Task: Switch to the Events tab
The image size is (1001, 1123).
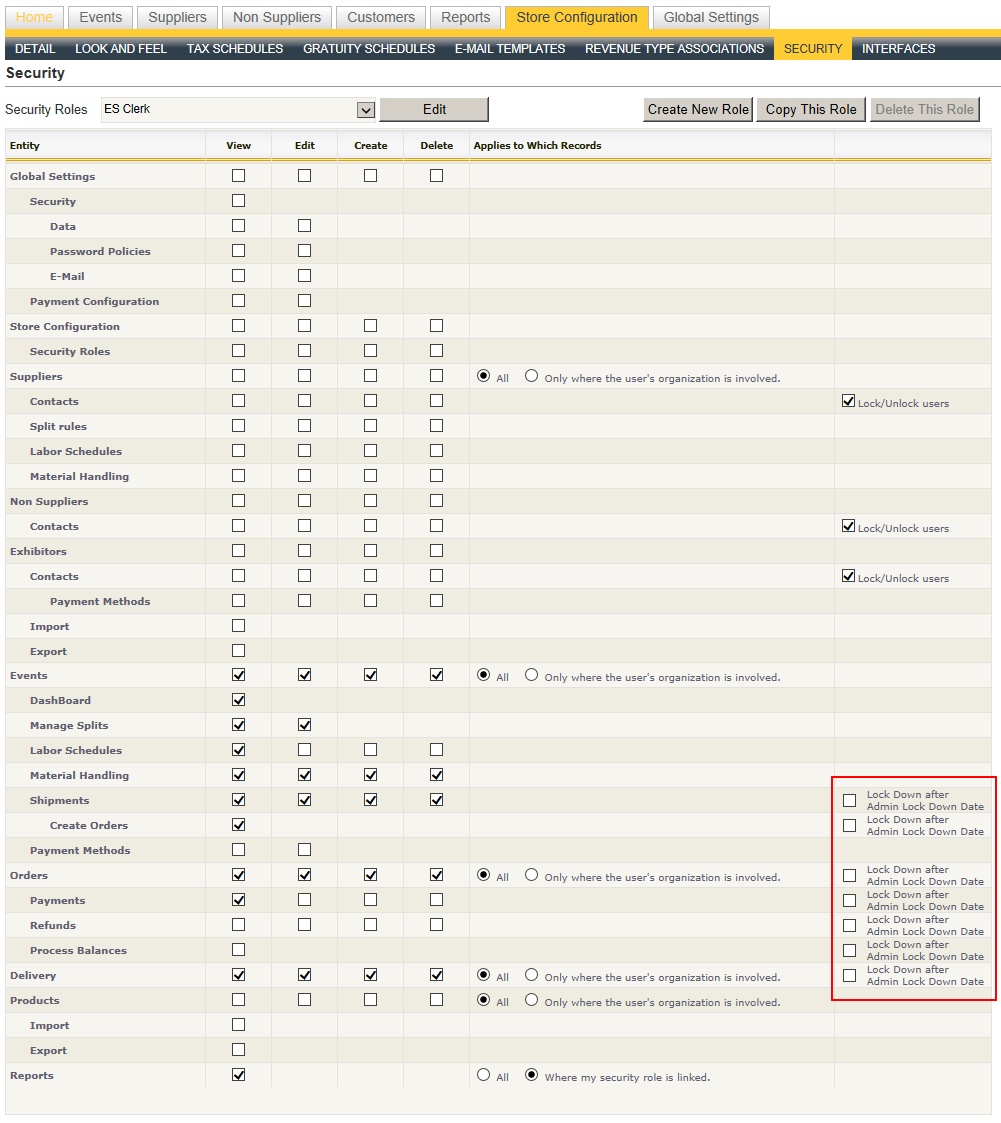Action: (101, 17)
